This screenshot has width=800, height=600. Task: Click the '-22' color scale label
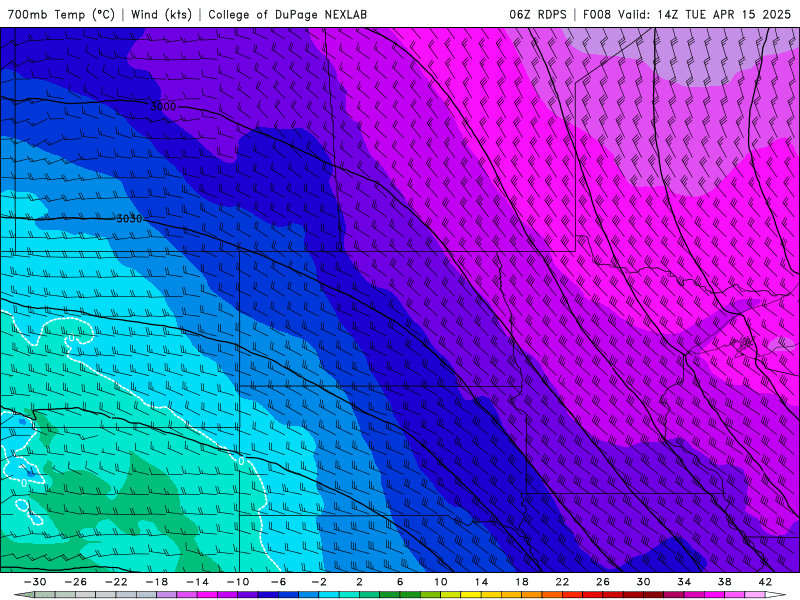click(116, 582)
